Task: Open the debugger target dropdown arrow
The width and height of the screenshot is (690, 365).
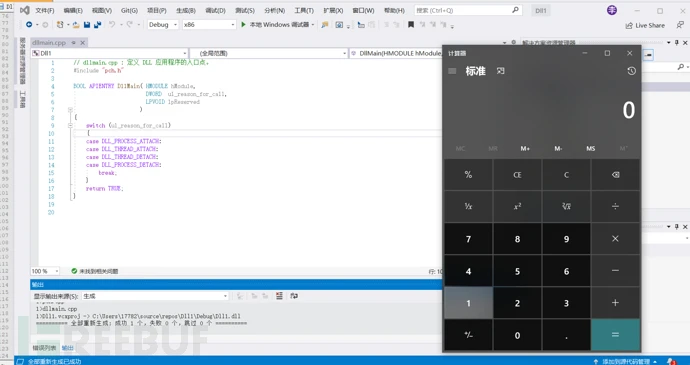Action: coord(313,25)
